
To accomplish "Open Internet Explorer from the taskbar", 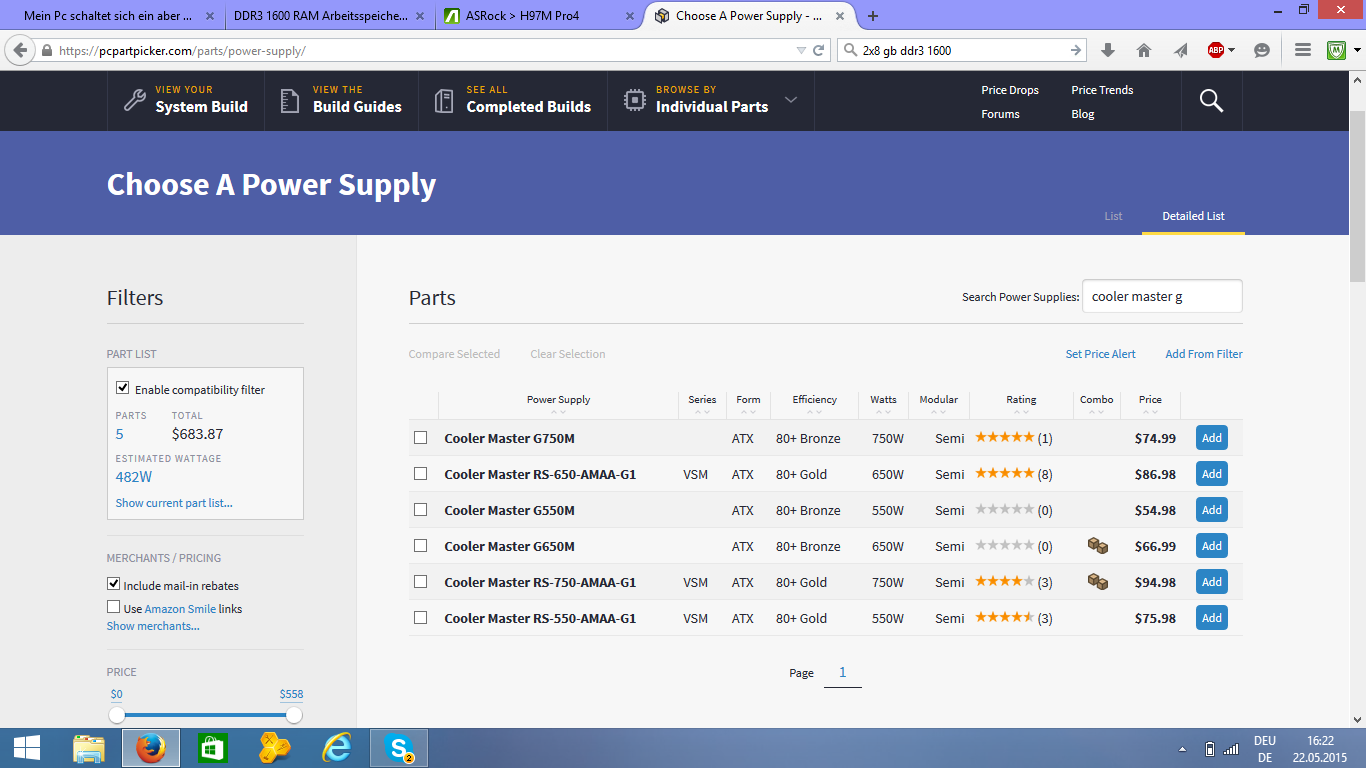I will [x=337, y=748].
